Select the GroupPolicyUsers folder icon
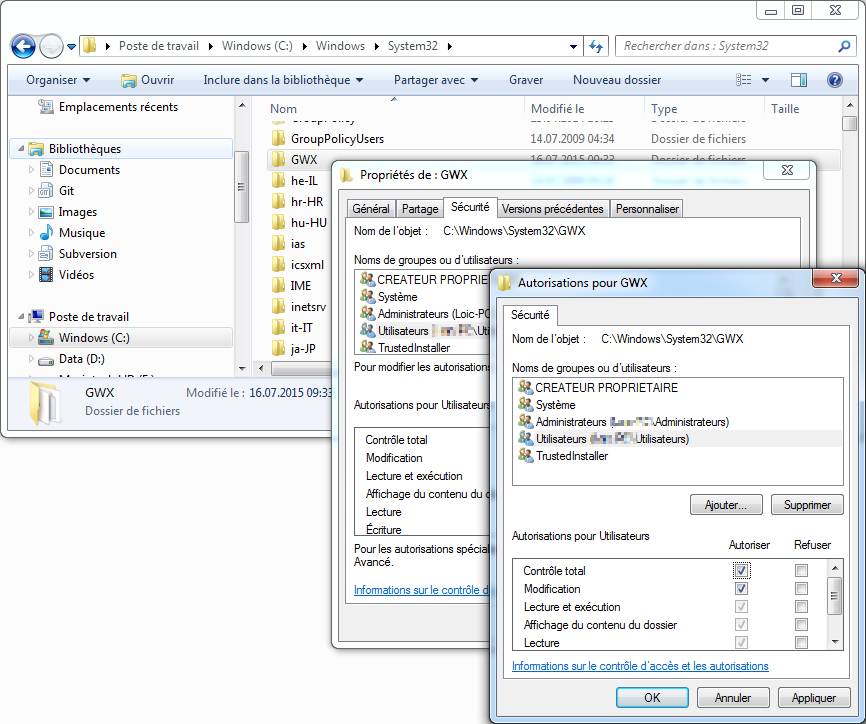This screenshot has width=866, height=724. (279, 139)
